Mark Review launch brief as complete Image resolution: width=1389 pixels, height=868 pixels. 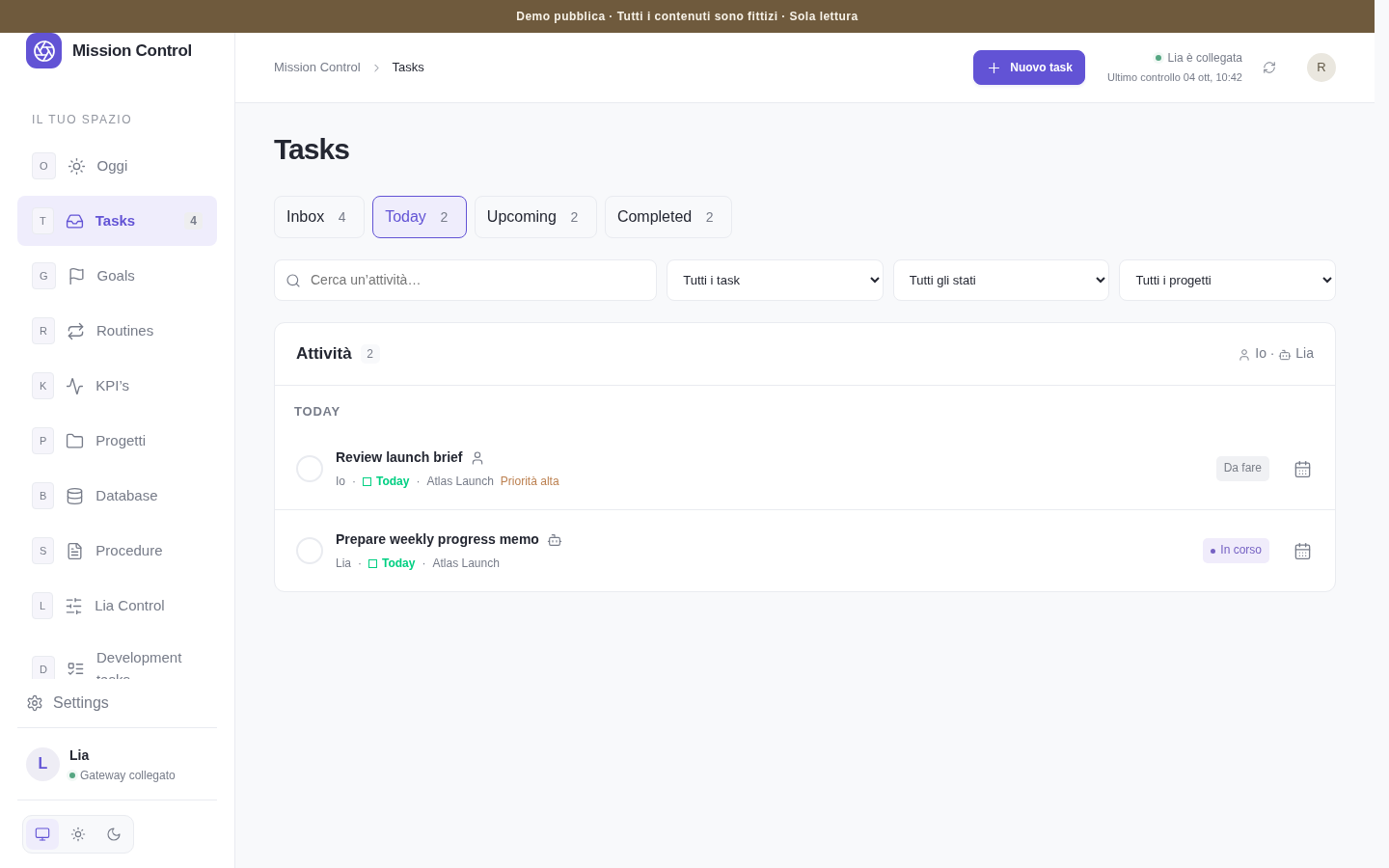click(310, 469)
